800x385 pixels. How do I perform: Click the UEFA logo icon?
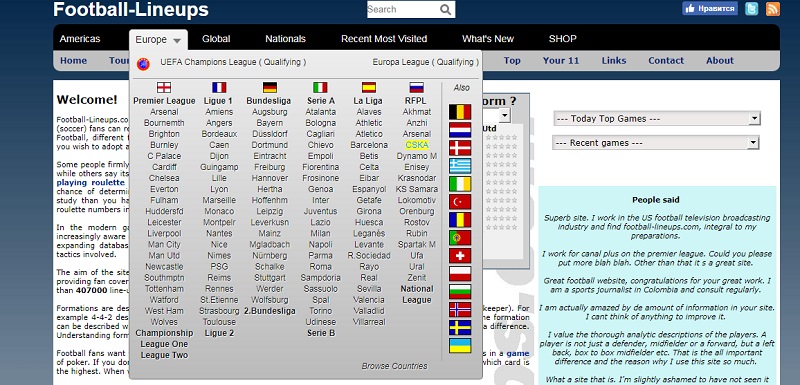tap(143, 64)
